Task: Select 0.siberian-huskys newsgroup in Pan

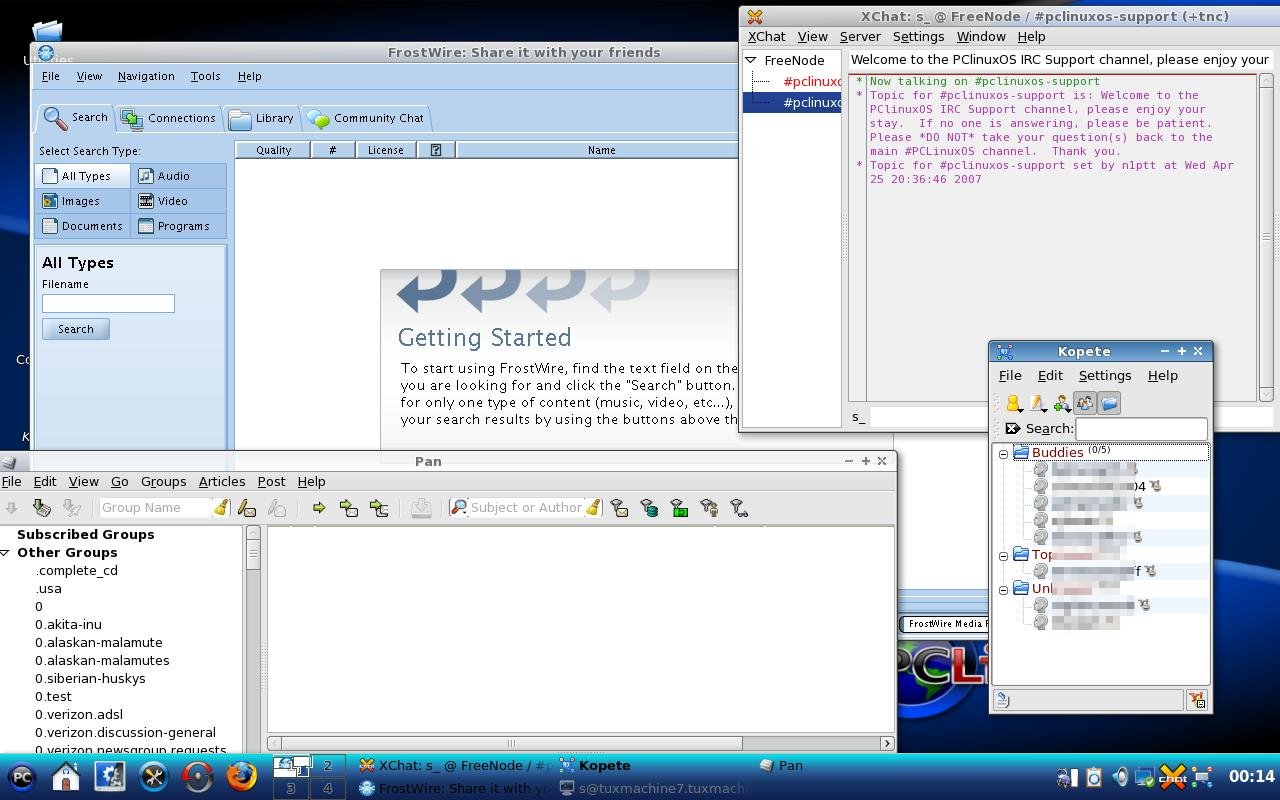Action: coord(90,678)
